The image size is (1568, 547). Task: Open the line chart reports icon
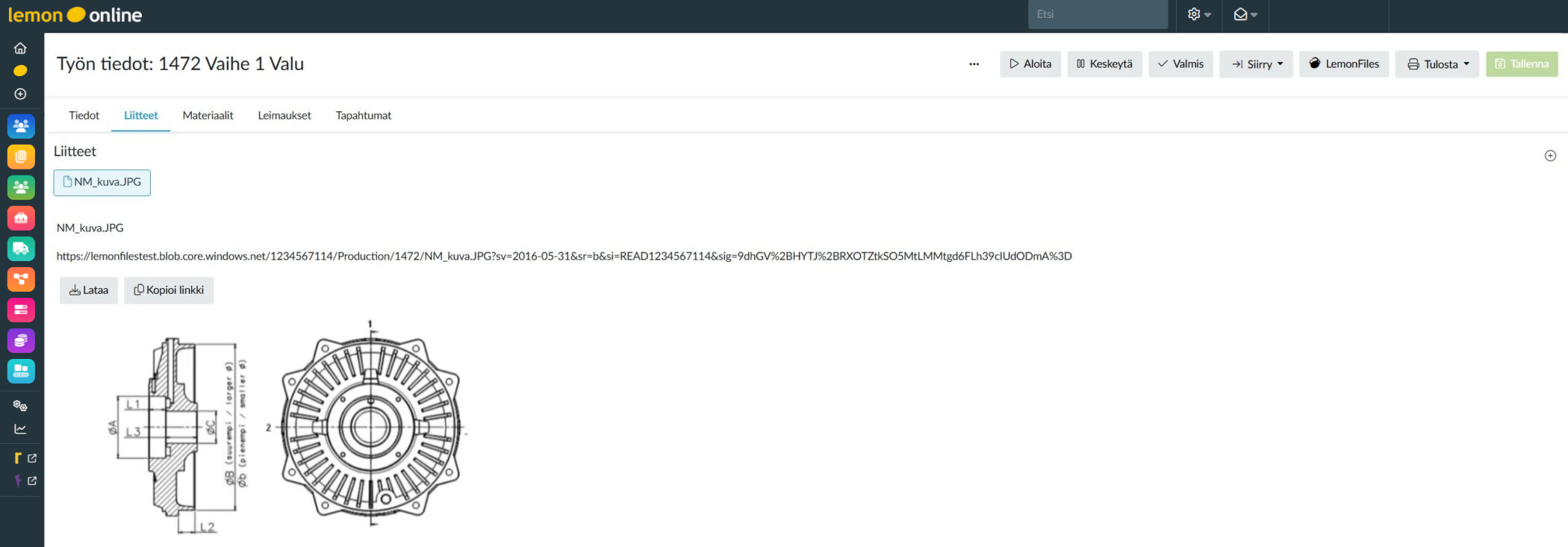coord(20,429)
